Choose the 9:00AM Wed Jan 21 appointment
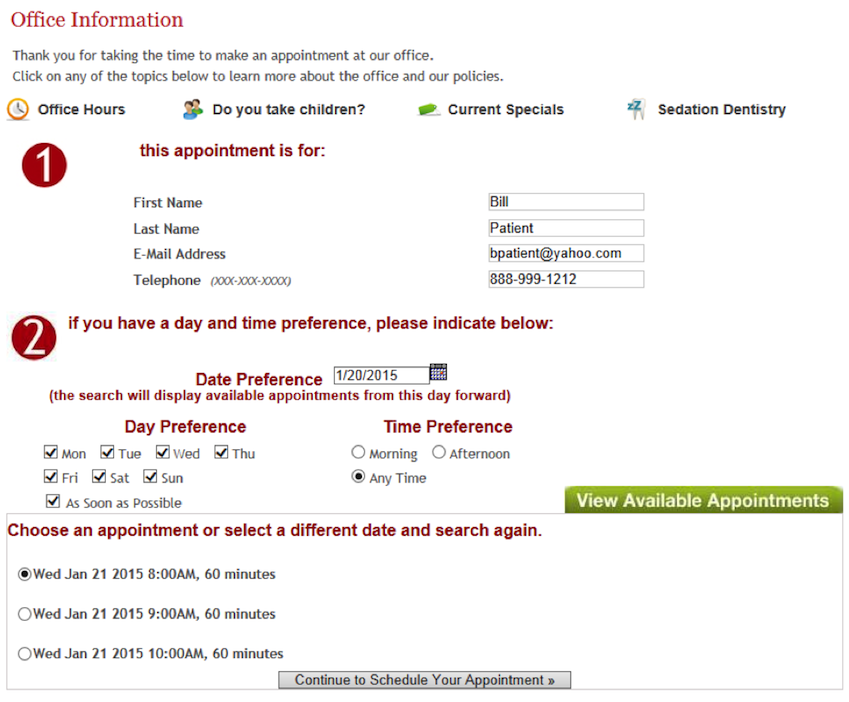 [25, 614]
